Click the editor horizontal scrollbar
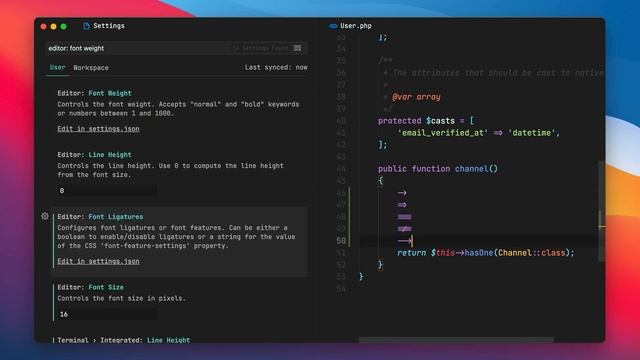 pyautogui.click(x=456, y=340)
